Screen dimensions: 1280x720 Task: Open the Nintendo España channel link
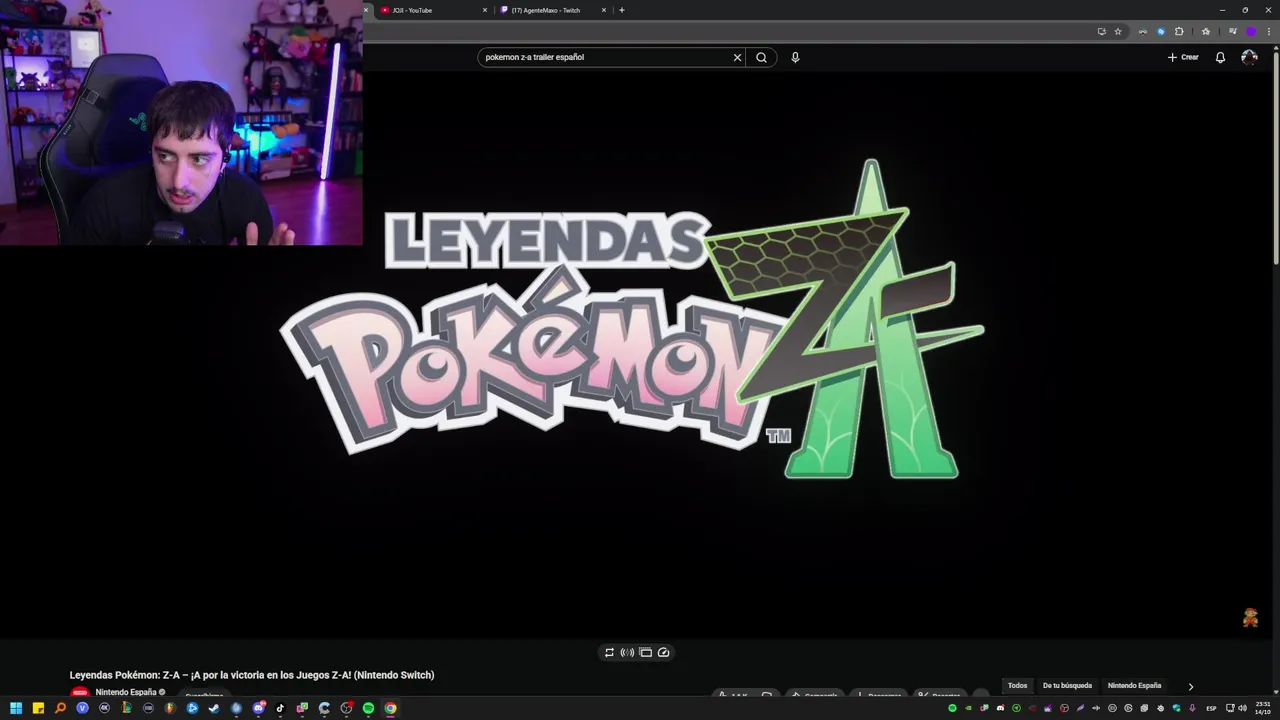[x=125, y=692]
